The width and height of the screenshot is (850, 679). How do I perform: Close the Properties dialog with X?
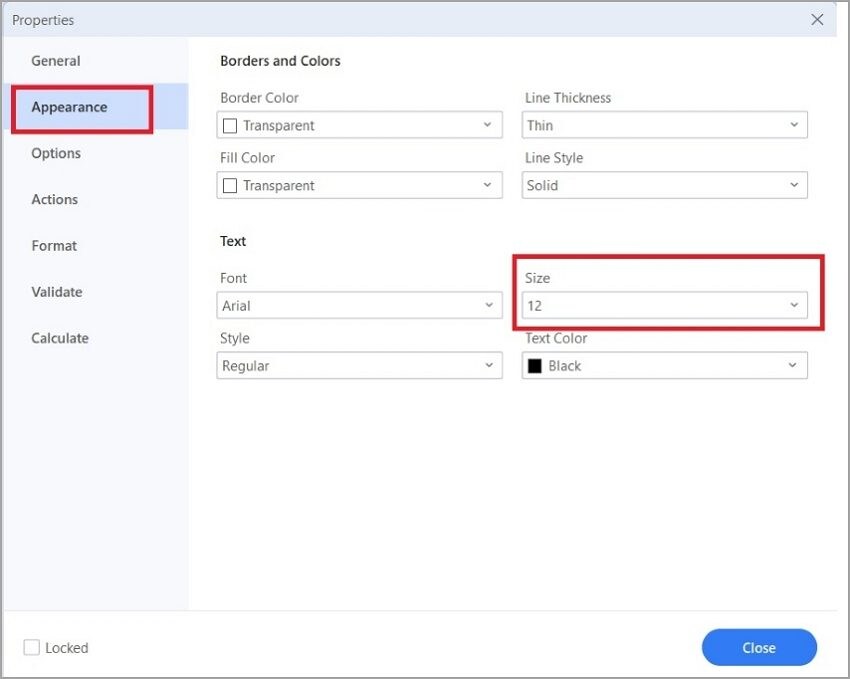point(817,20)
